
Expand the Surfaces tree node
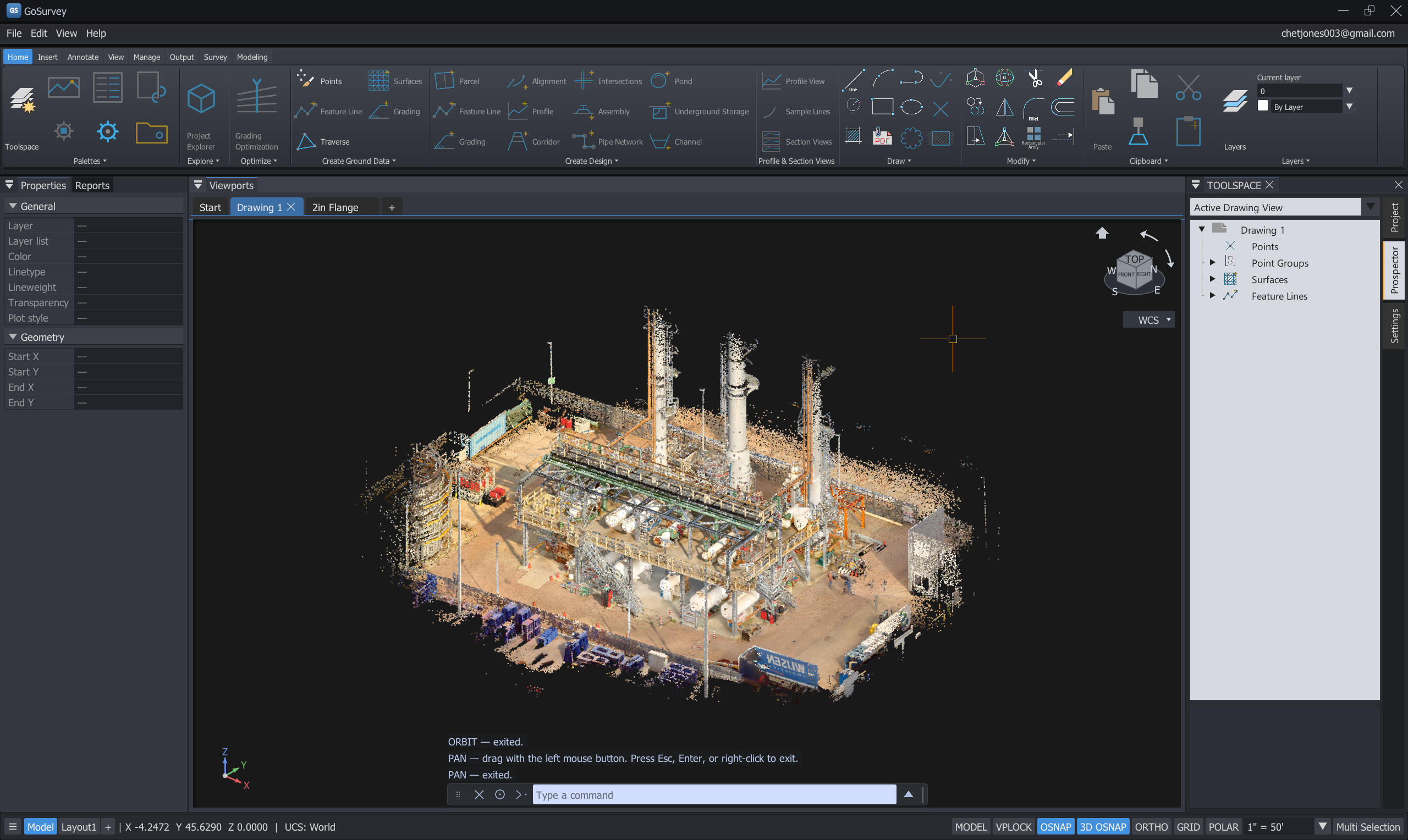click(x=1212, y=279)
